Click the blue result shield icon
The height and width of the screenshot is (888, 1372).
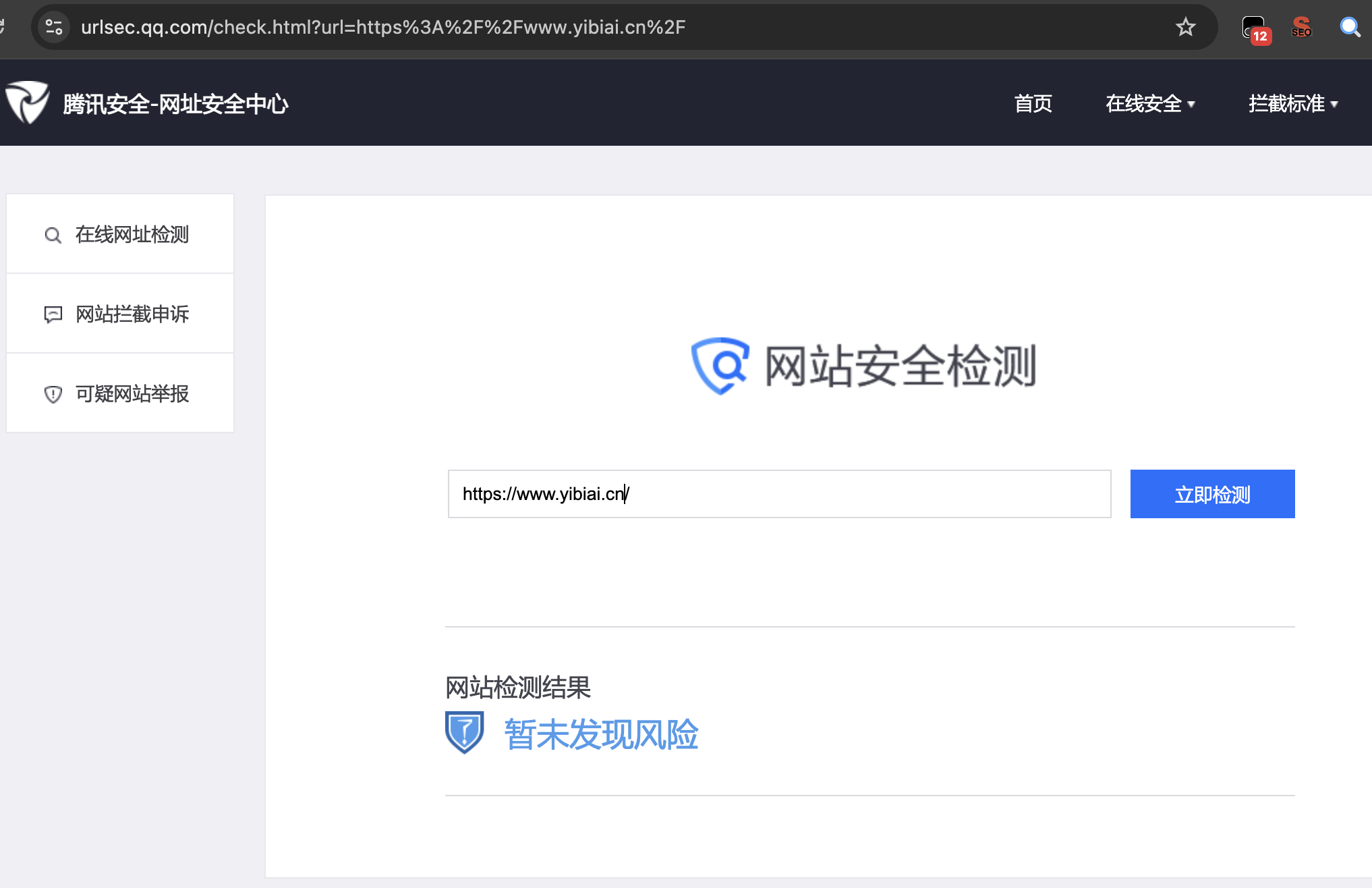click(464, 733)
